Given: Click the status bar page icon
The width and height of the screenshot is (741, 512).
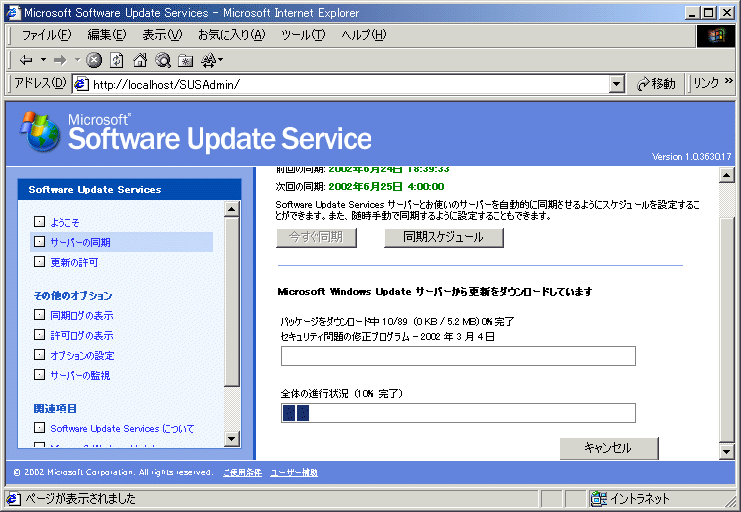Looking at the screenshot, I should point(13,498).
